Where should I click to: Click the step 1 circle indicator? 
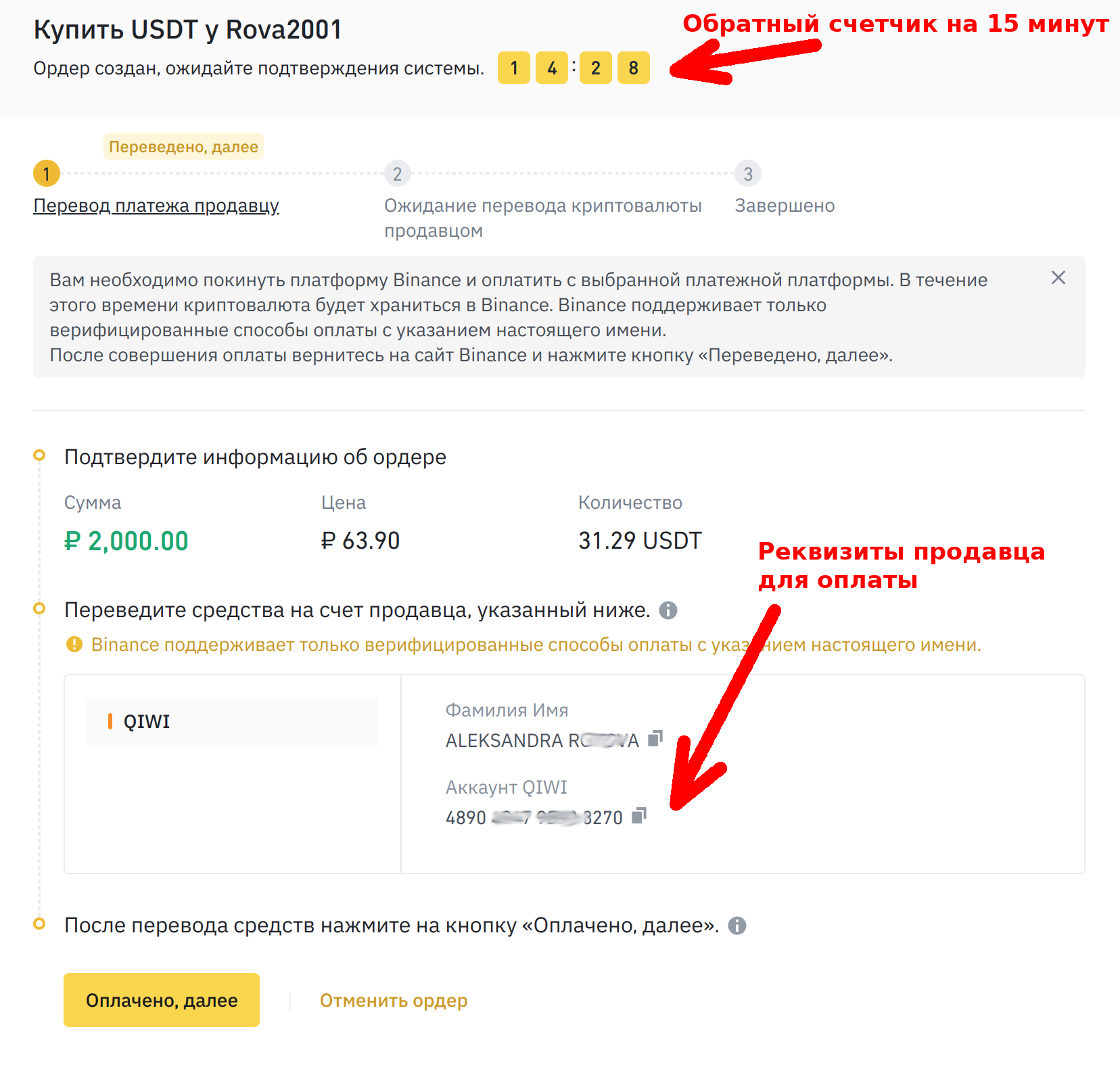coord(47,174)
